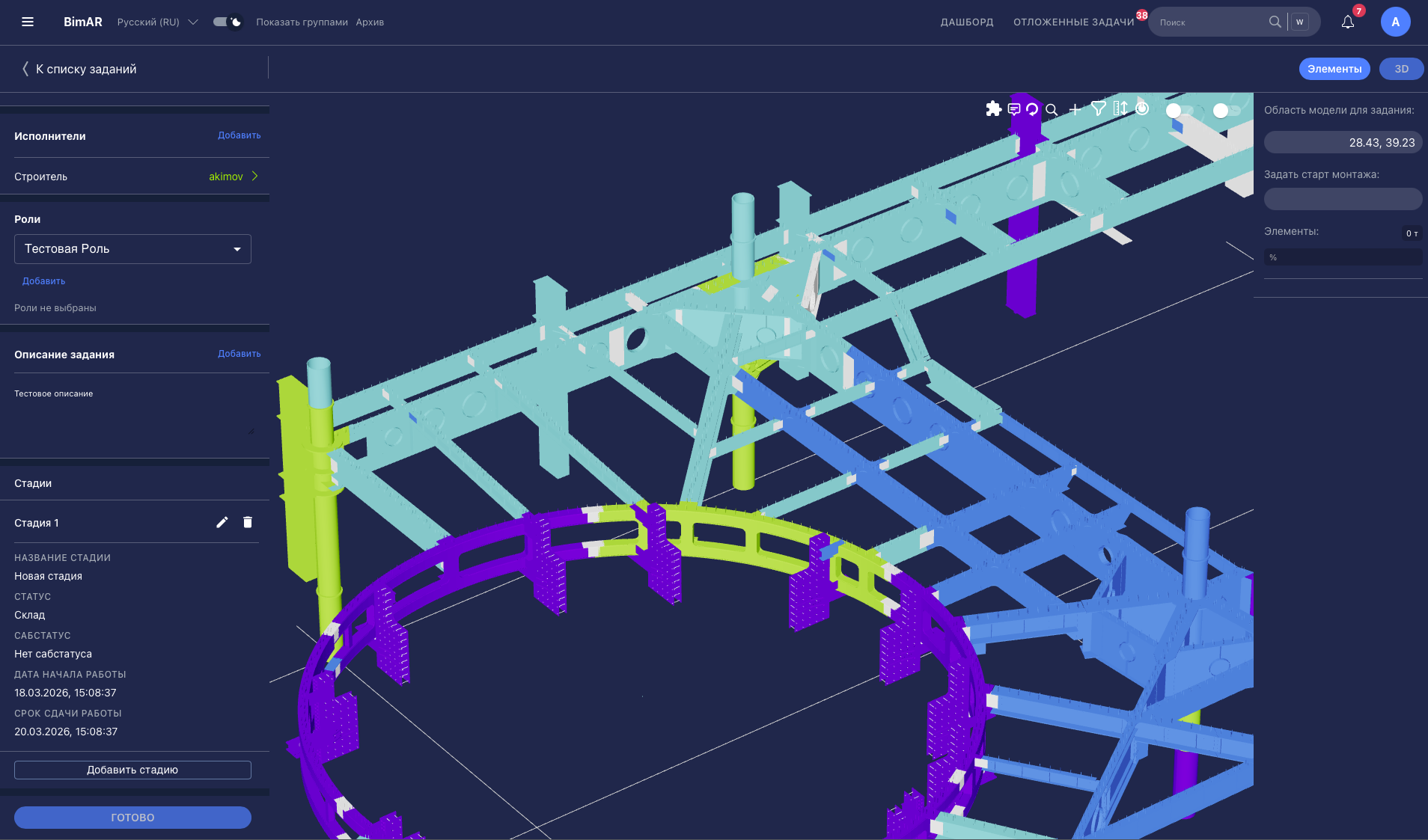Open notifications bell
This screenshot has width=1428, height=840.
(1348, 22)
